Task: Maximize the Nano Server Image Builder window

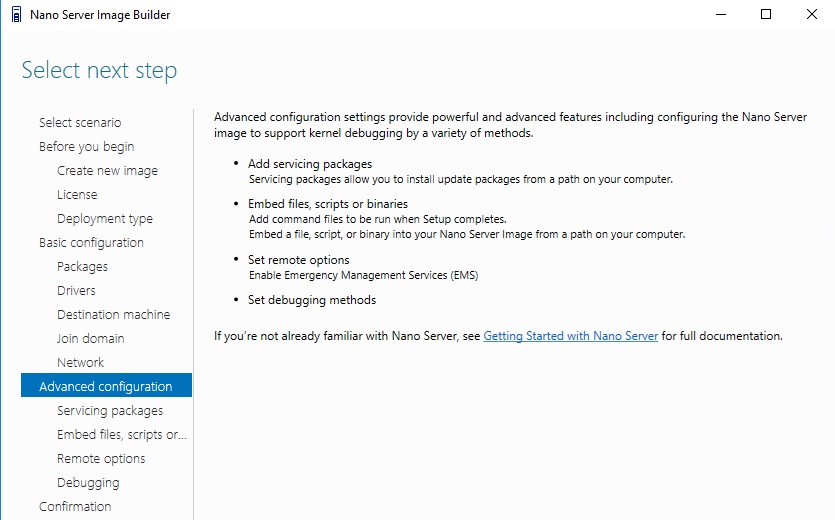Action: (x=766, y=14)
